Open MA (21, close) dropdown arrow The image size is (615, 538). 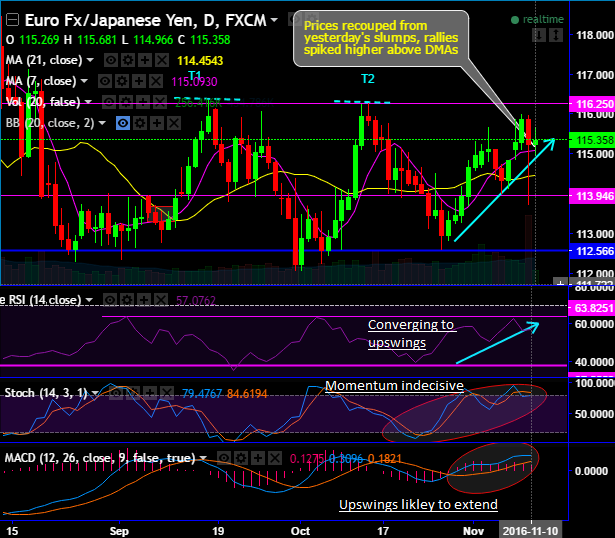coord(90,60)
